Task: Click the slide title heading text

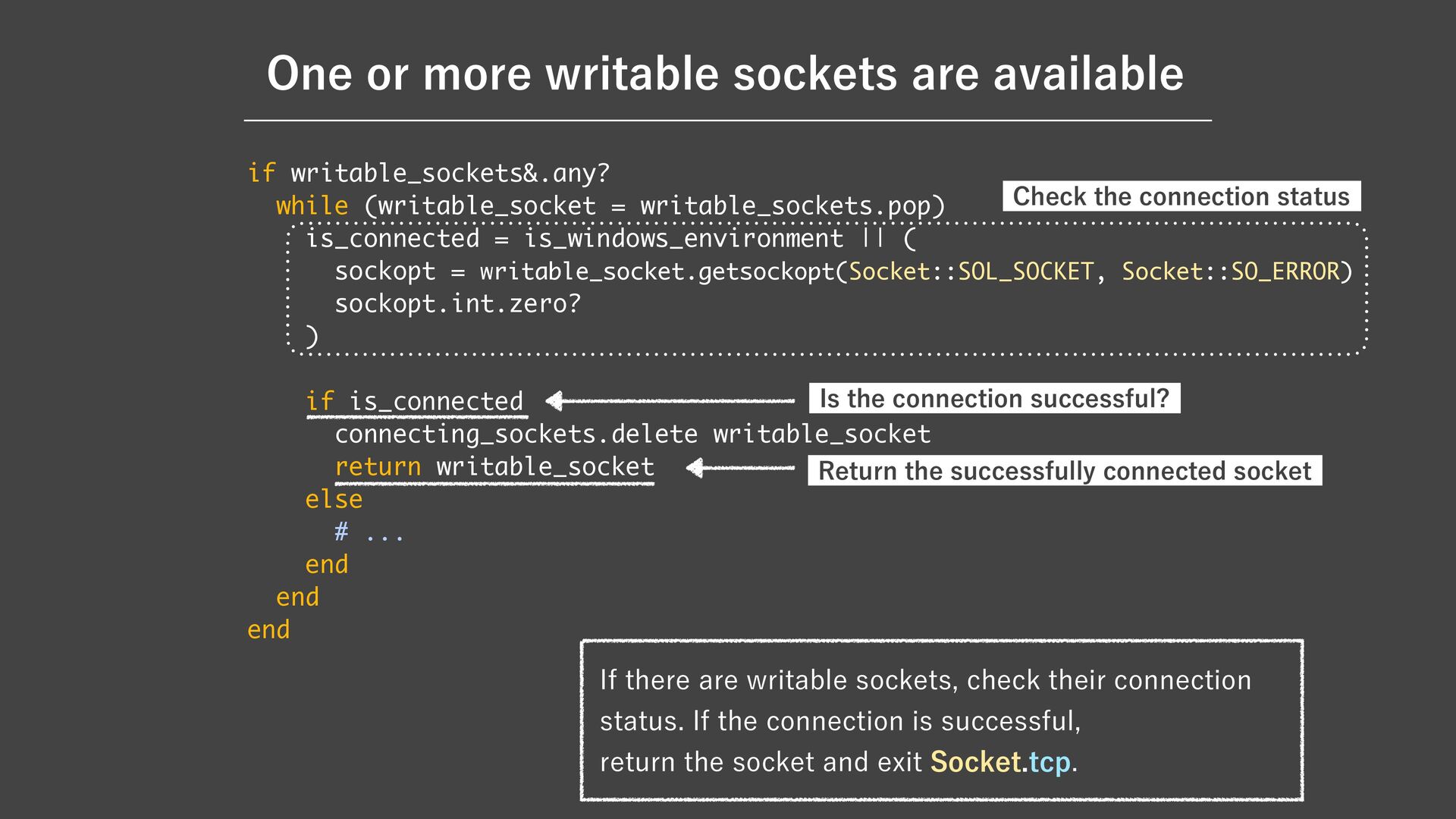Action: coord(724,74)
